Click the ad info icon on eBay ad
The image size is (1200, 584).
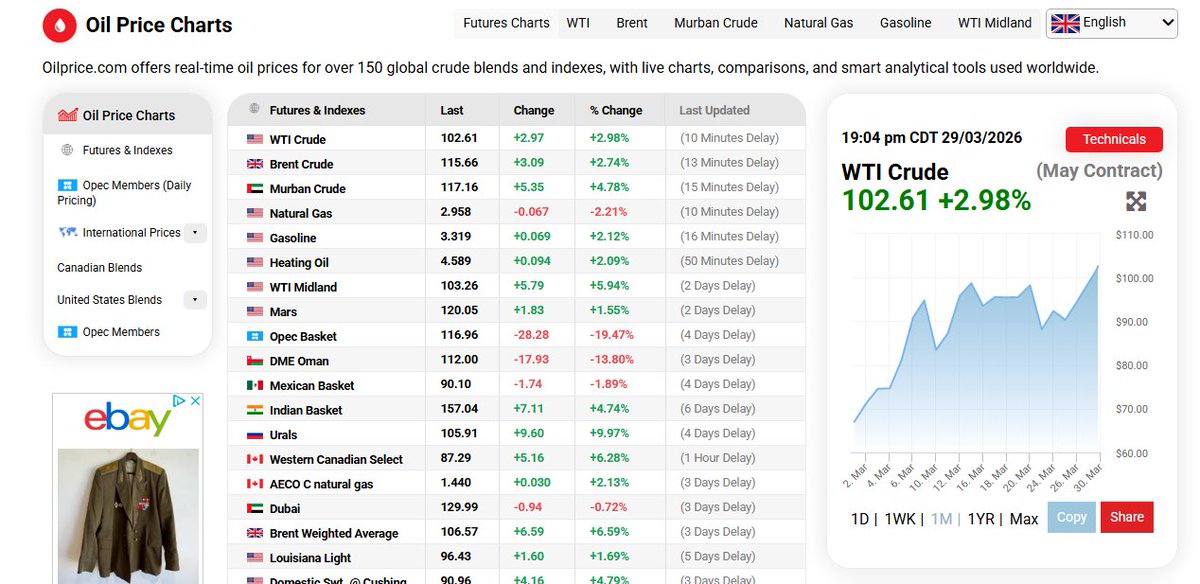tap(179, 400)
